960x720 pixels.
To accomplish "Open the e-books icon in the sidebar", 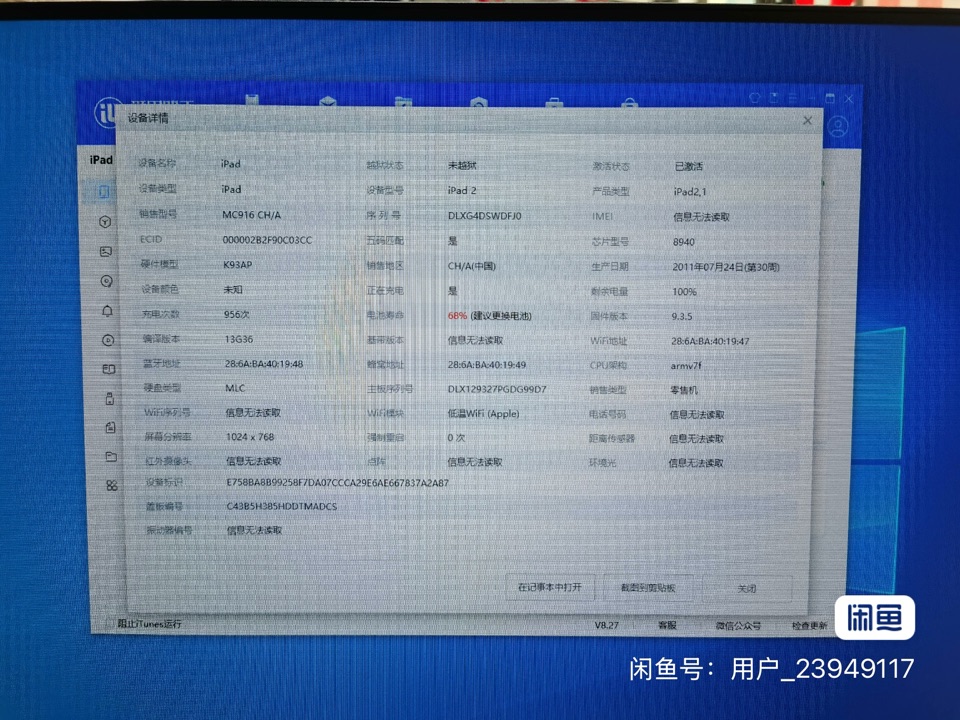I will (x=108, y=369).
